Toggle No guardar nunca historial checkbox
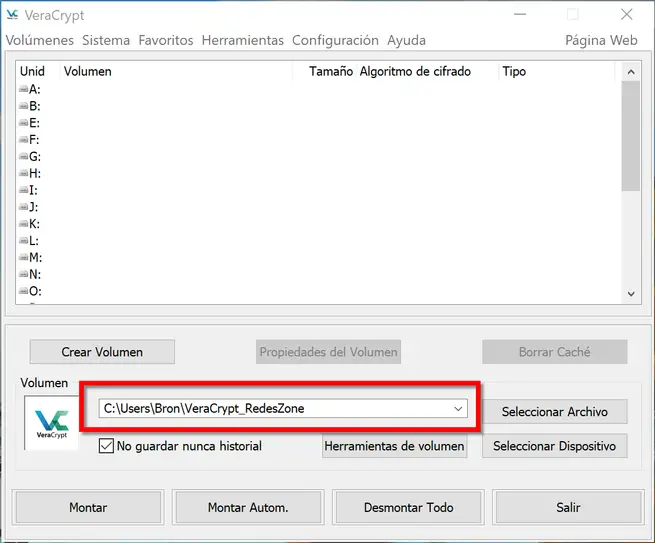 click(x=106, y=446)
